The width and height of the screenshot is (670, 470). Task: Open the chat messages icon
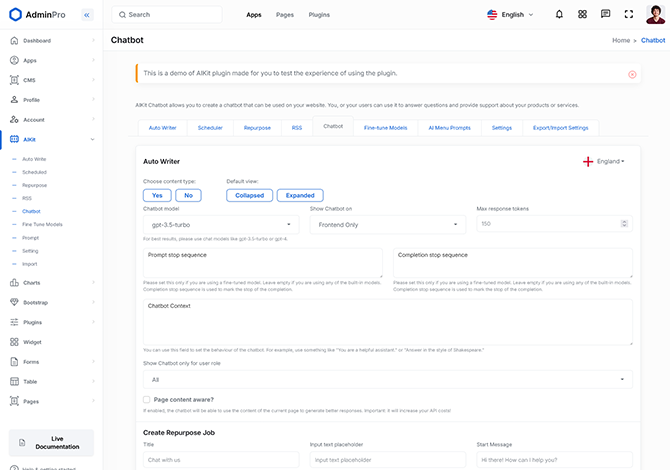(605, 15)
